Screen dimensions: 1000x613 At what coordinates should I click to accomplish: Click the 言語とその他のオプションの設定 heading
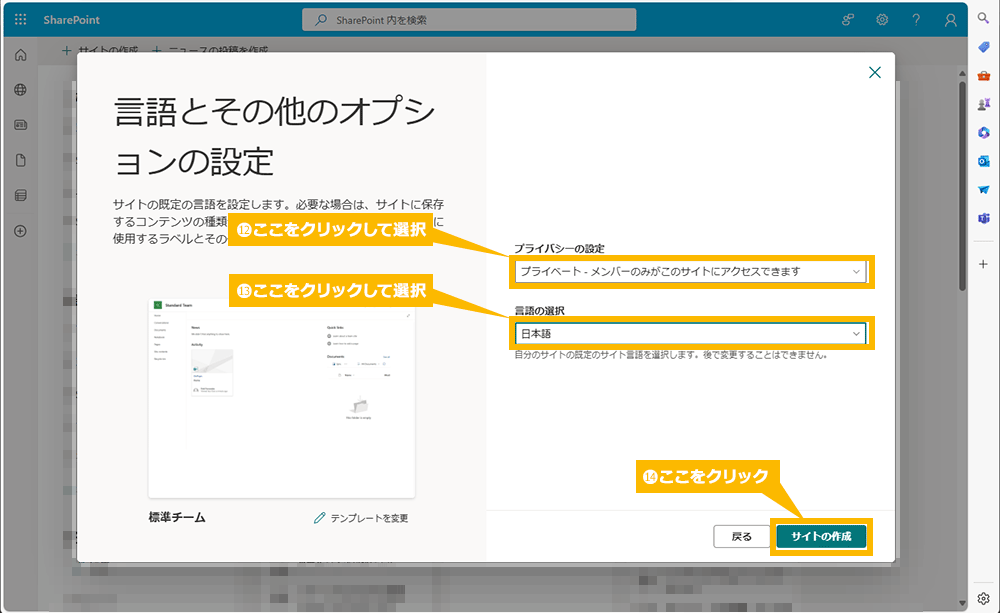coord(274,137)
